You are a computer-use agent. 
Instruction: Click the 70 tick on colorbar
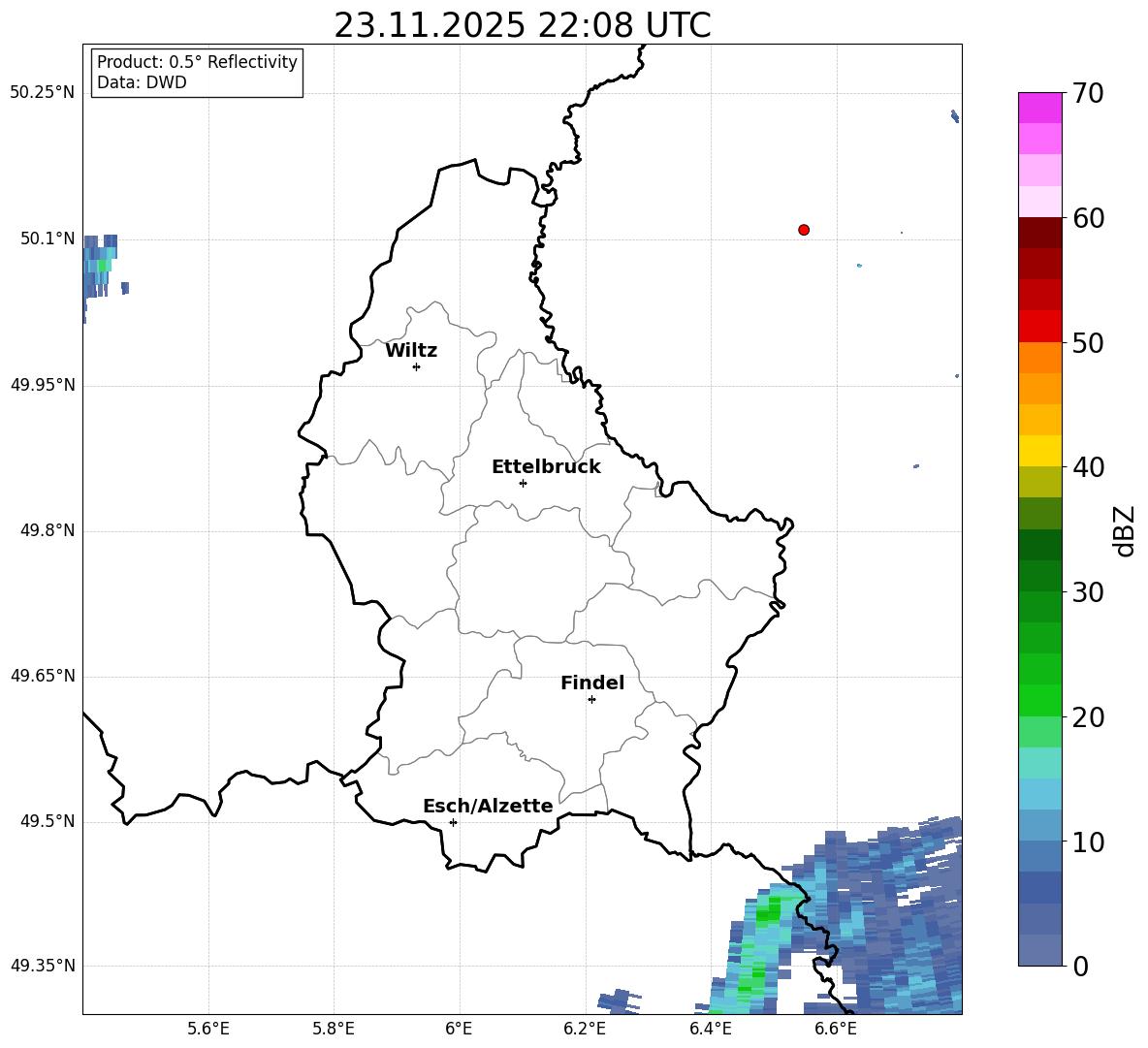[1087, 93]
